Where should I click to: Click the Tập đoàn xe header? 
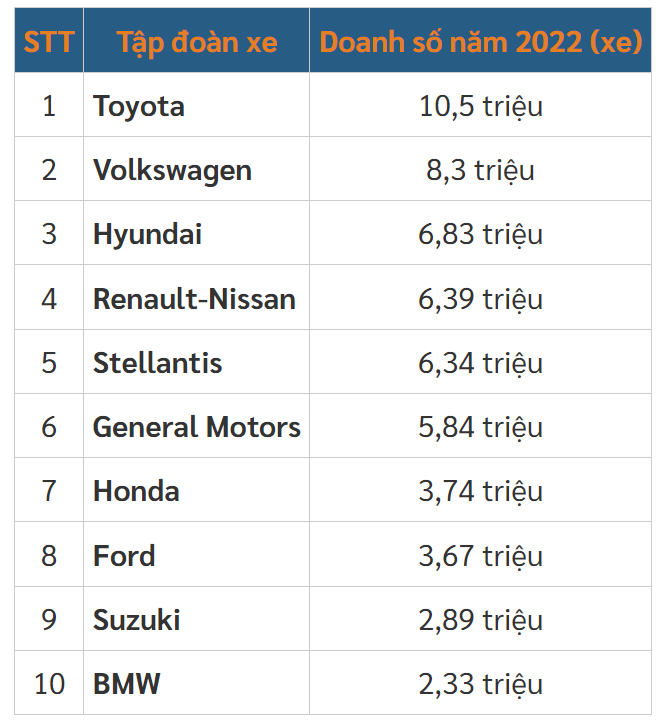[197, 42]
